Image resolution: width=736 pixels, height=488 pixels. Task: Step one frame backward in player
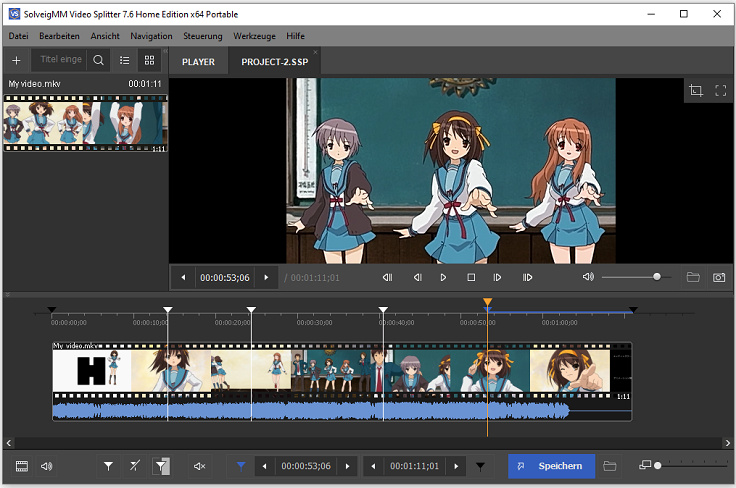pyautogui.click(x=417, y=278)
